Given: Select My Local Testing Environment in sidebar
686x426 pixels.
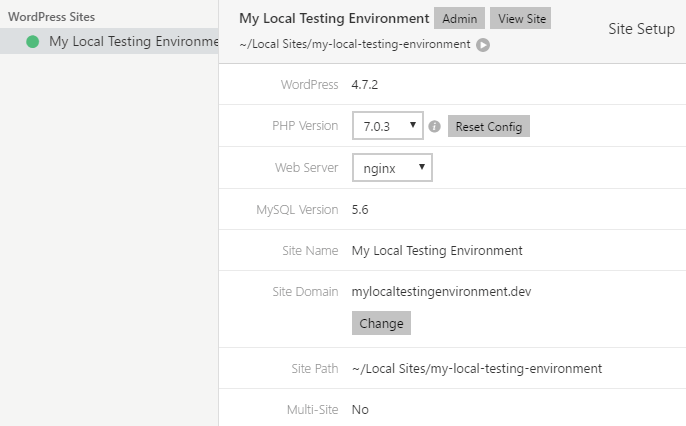Looking at the screenshot, I should tap(109, 41).
